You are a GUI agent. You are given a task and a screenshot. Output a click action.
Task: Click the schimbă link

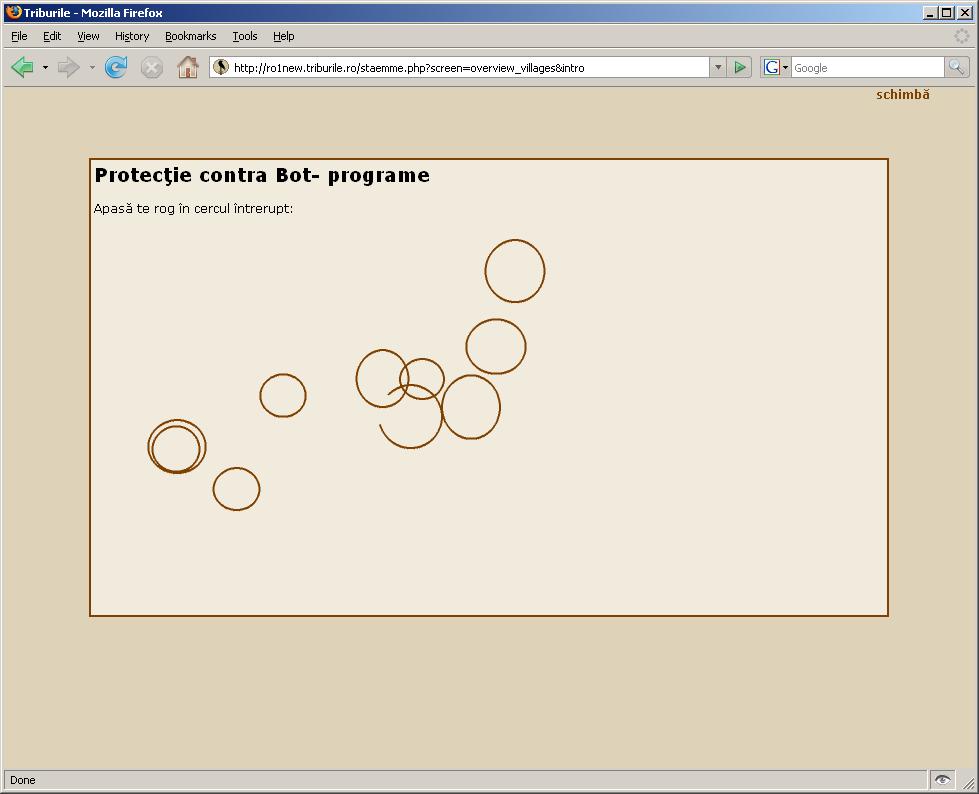902,95
